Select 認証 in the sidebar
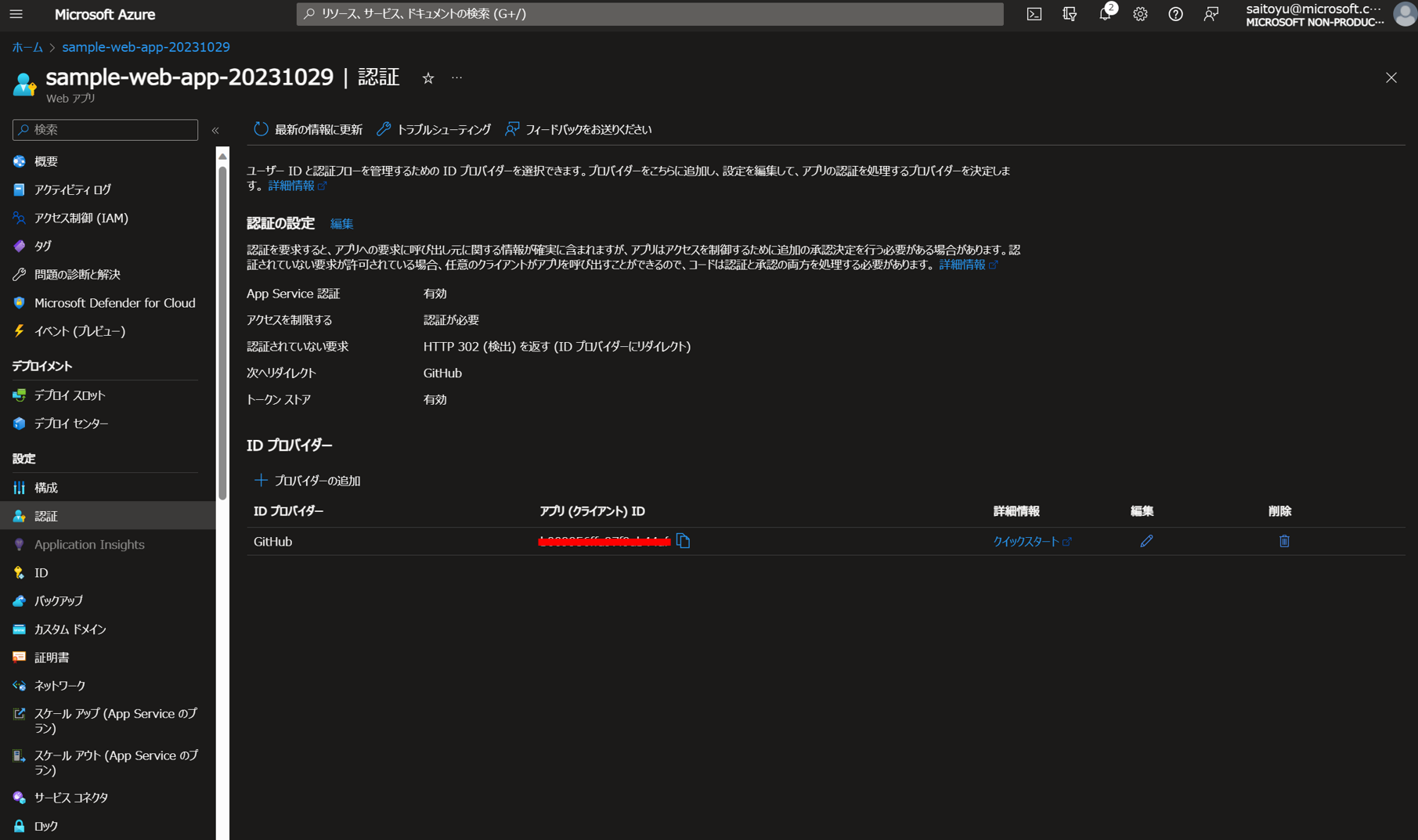 coord(107,516)
